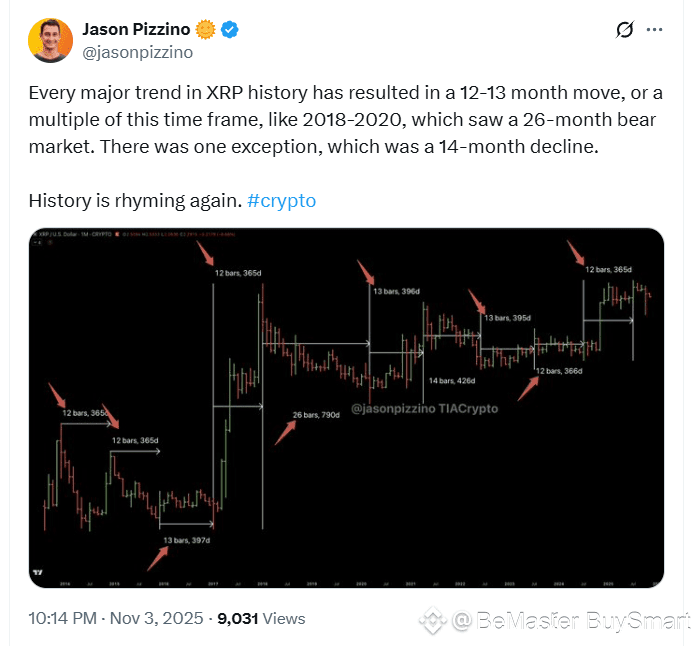
Task: Open the #crypto hashtag
Action: point(281,201)
